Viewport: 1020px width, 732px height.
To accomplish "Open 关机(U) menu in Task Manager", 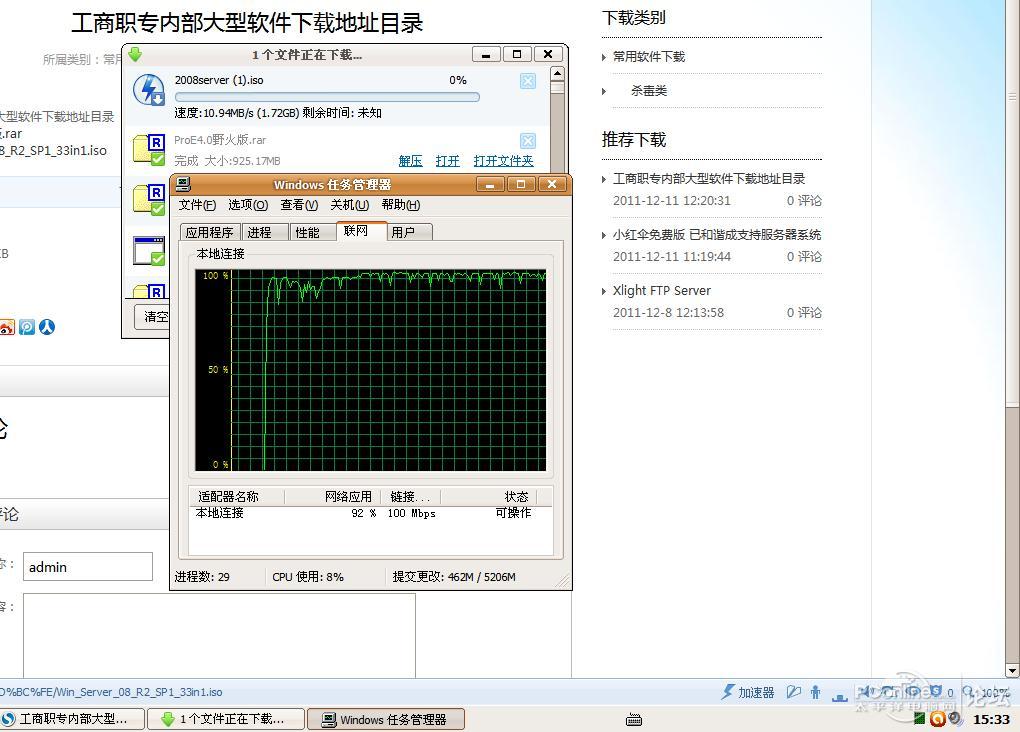I will (349, 205).
